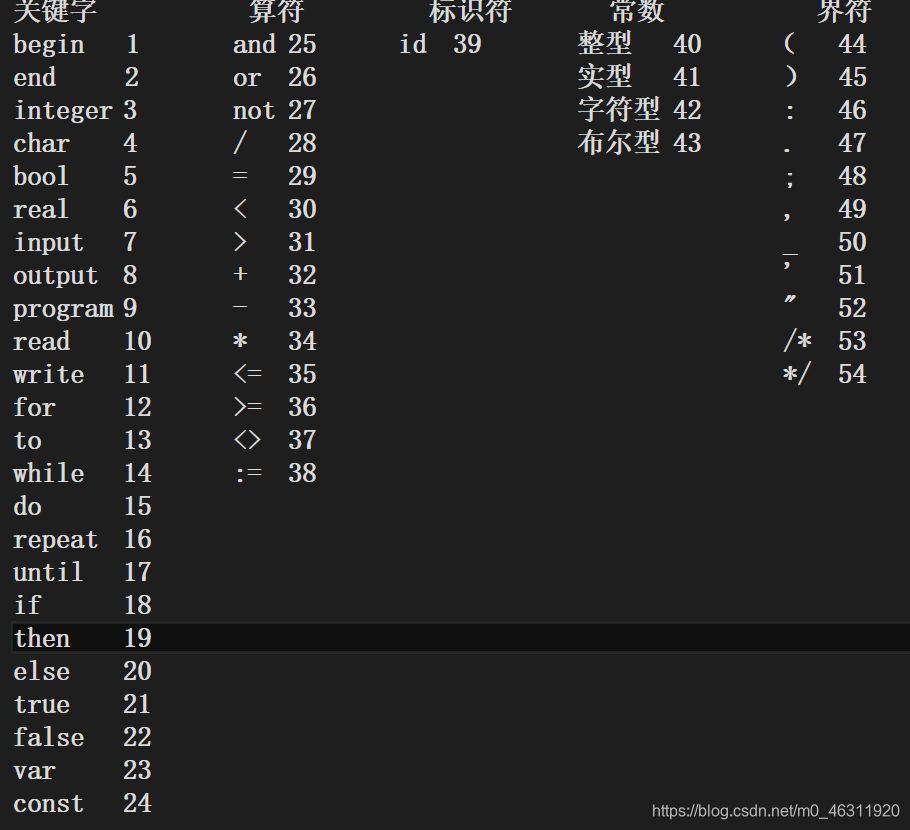Click the '<=' operator entry
Image resolution: width=910 pixels, height=830 pixels.
point(248,374)
